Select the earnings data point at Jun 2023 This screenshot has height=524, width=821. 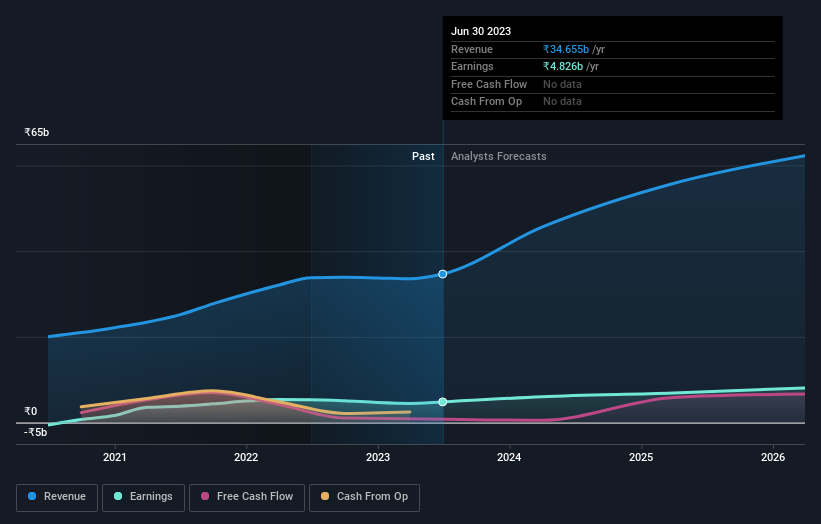(443, 402)
